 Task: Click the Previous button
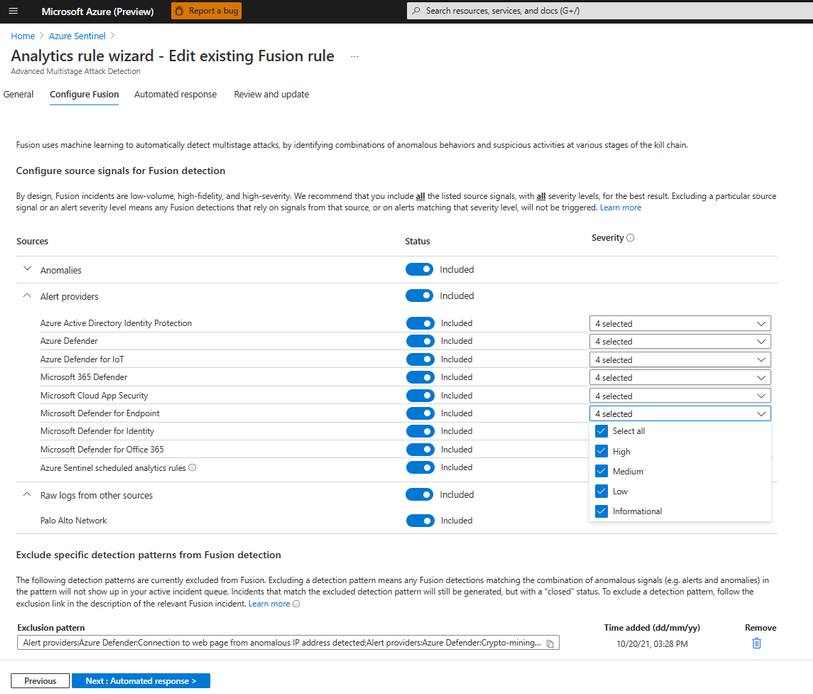40,681
